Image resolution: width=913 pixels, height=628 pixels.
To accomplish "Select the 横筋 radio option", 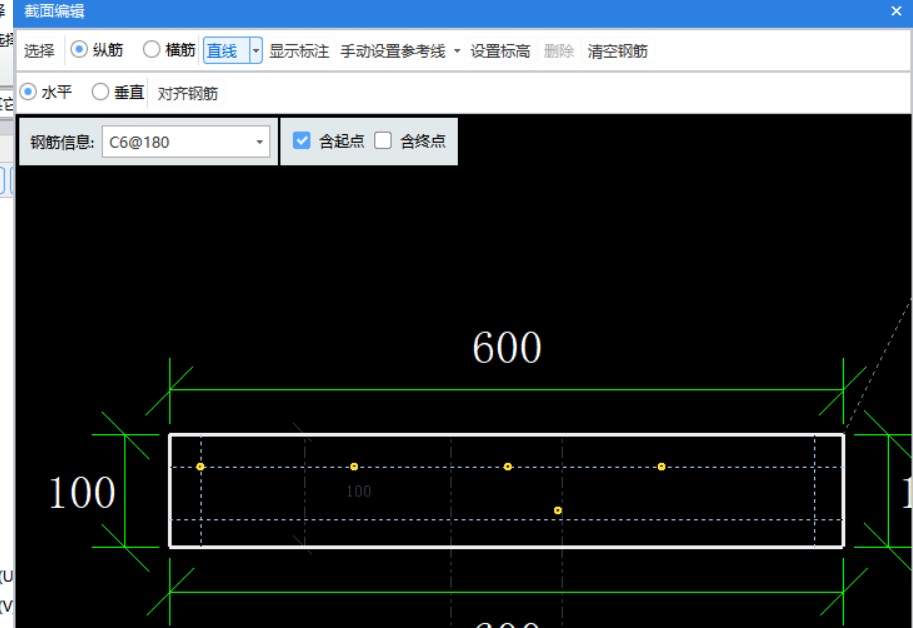I will [x=151, y=49].
